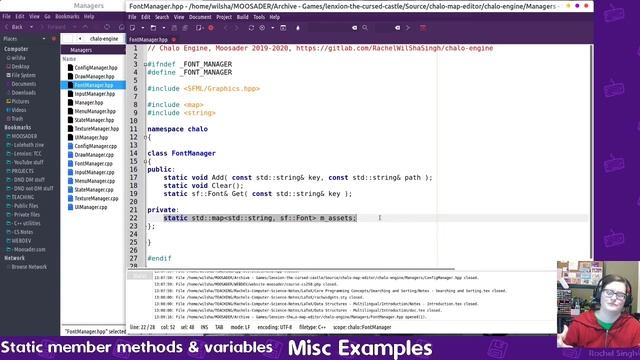Open Geany's Tools menu

point(259,17)
